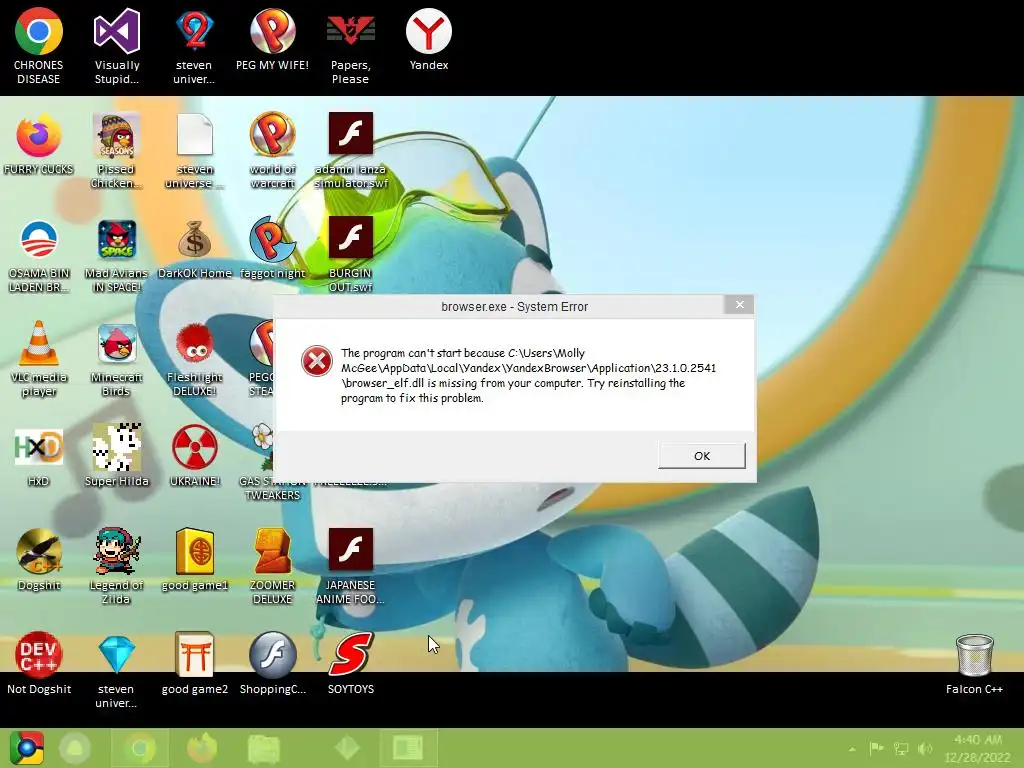Select the Pissed Chicken Seasons icon
1024x768 pixels.
click(116, 151)
